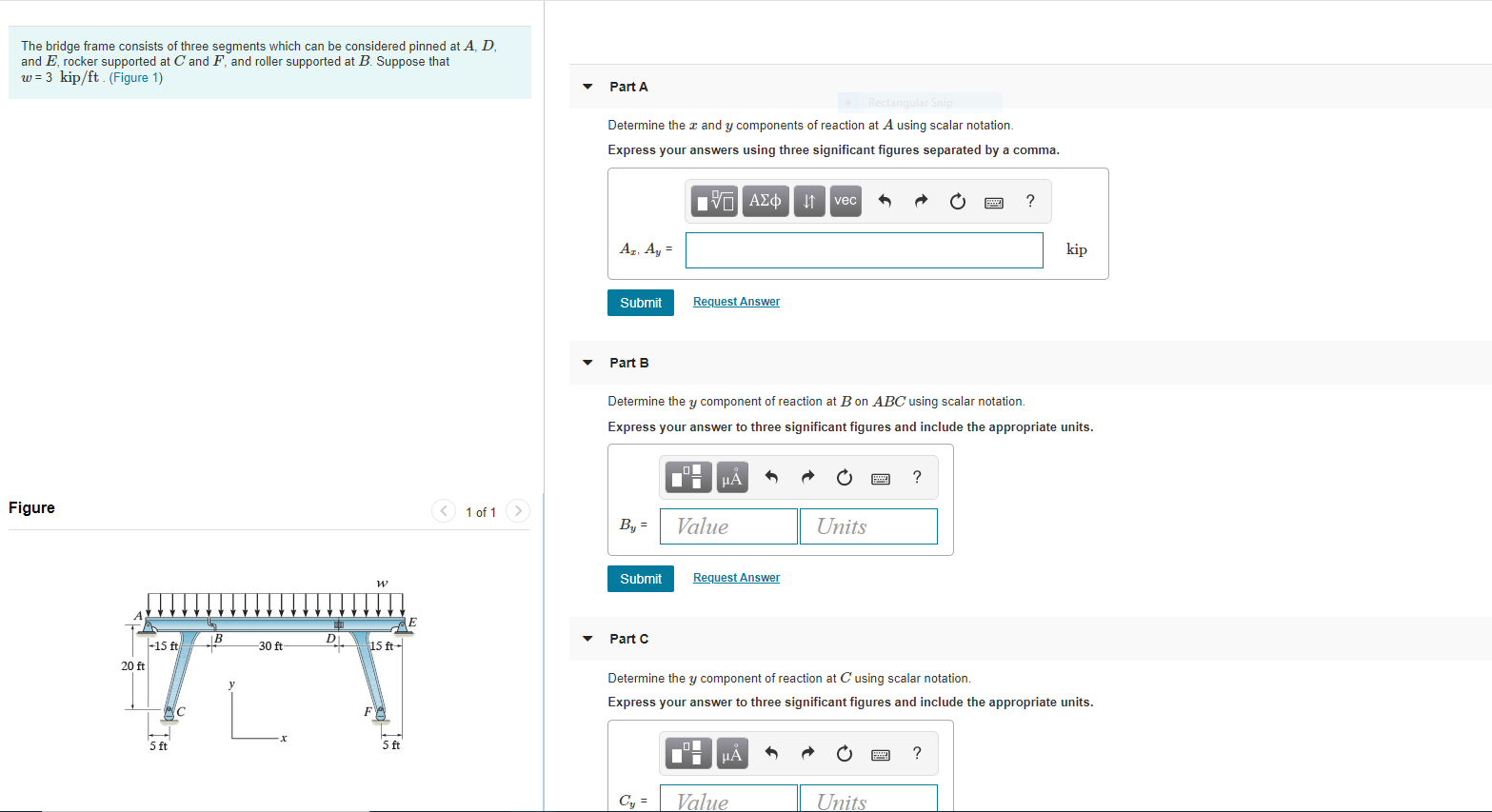Click the Cy Units field
Image resolution: width=1492 pixels, height=812 pixels.
(869, 799)
